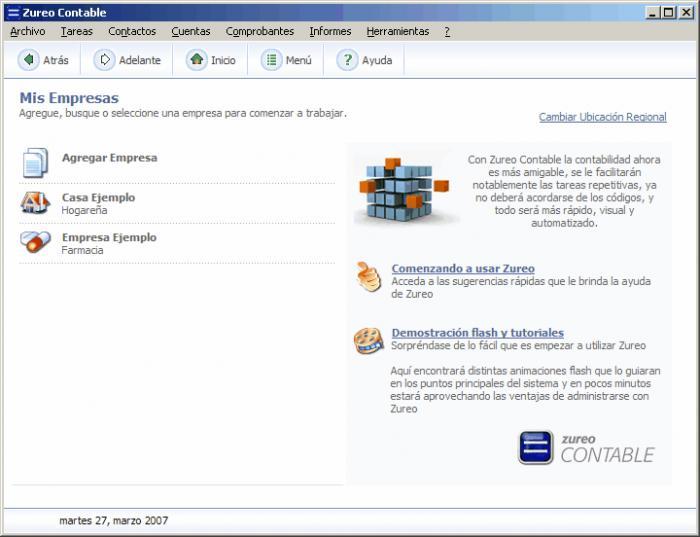The width and height of the screenshot is (700, 537).
Task: Close the Zureo Contable window
Action: [686, 12]
